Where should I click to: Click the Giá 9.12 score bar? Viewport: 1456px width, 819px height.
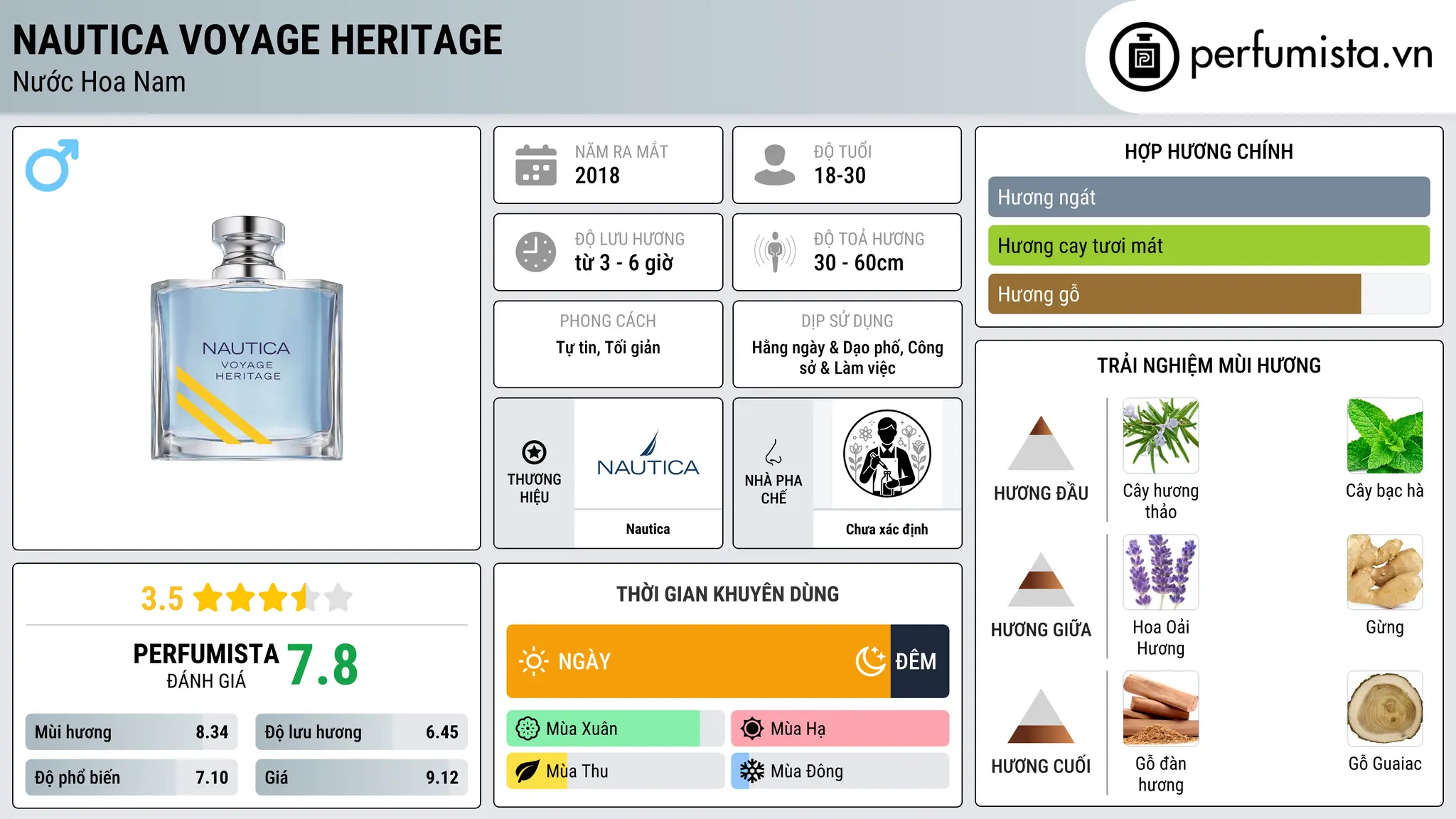[361, 778]
